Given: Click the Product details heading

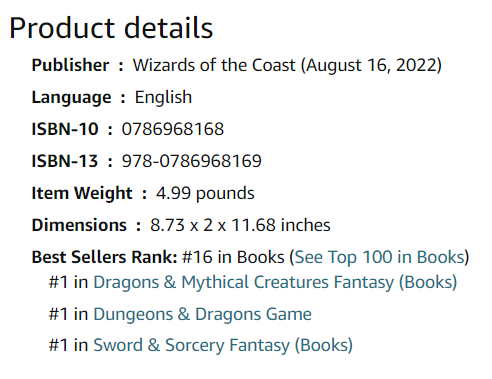Looking at the screenshot, I should point(111,28).
